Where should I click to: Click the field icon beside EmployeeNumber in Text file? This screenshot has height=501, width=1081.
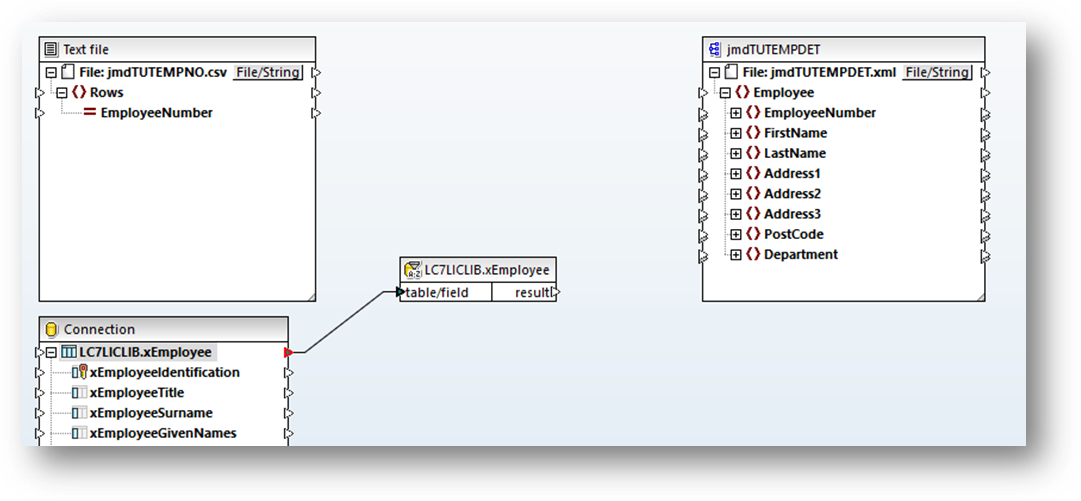click(x=90, y=113)
